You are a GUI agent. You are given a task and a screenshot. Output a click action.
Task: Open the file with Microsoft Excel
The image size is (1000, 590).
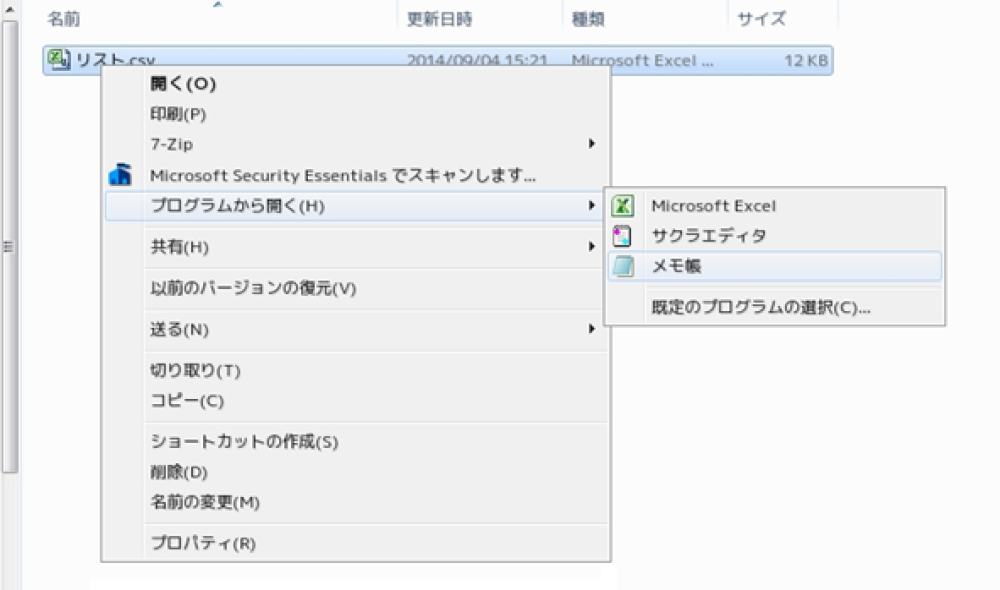(775, 205)
